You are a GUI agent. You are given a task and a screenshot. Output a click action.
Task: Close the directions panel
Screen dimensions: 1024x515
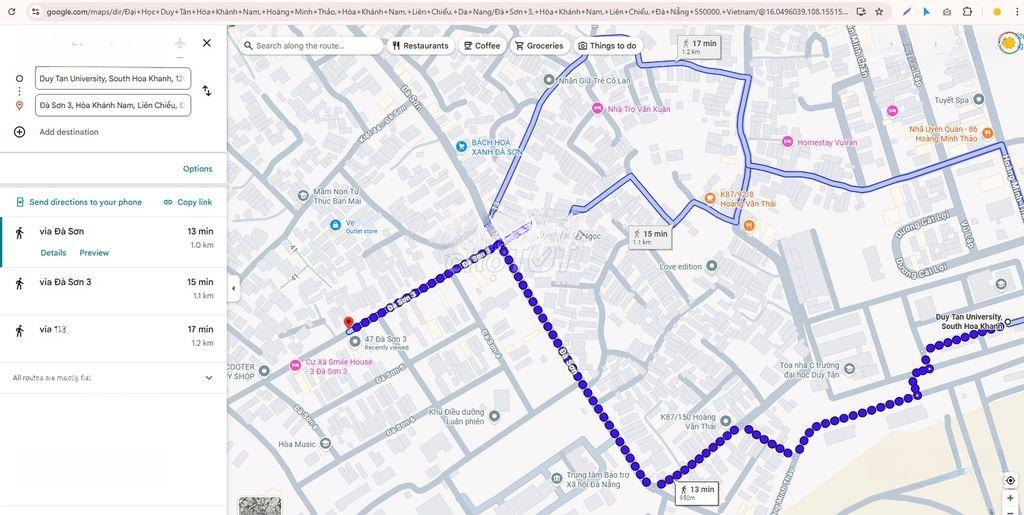coord(206,43)
